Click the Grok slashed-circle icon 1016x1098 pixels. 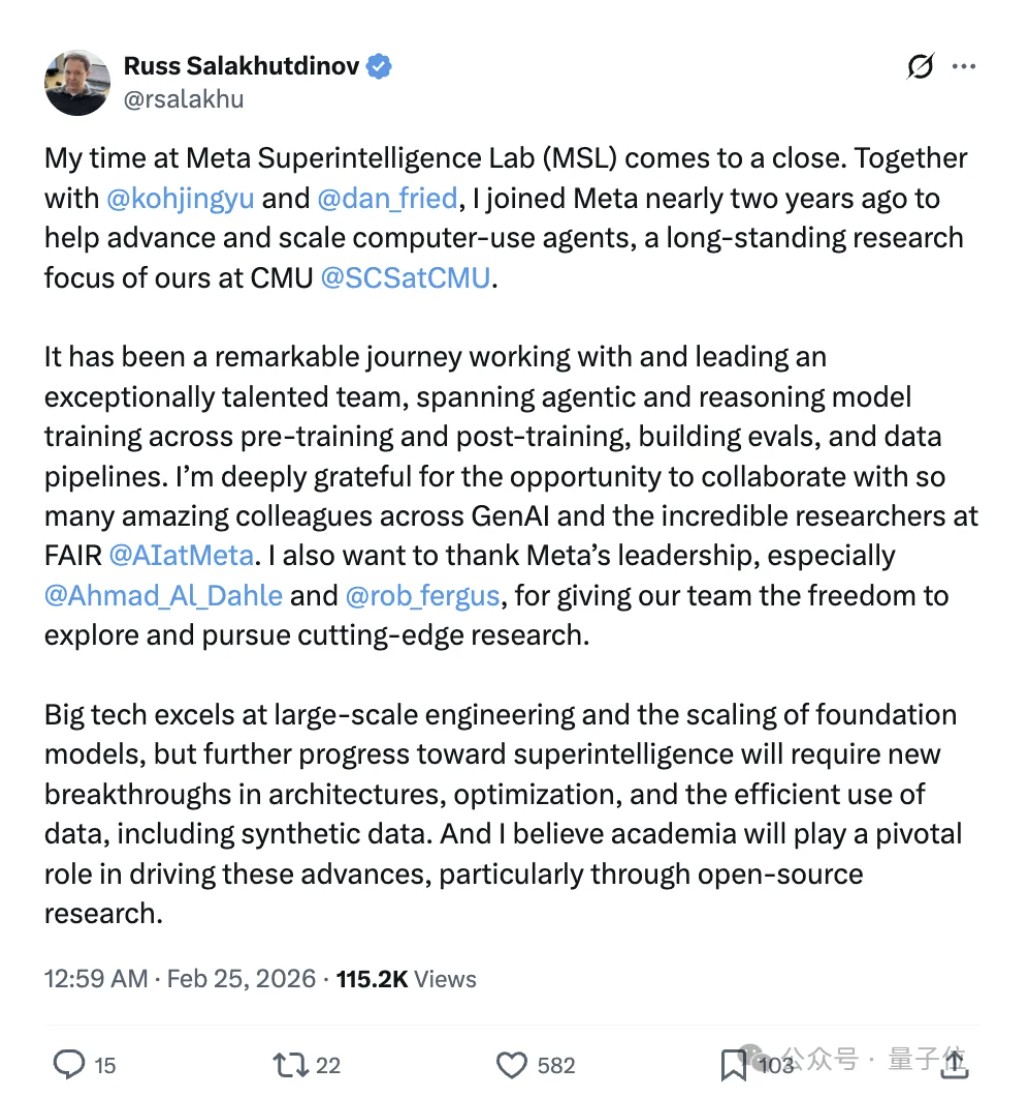tap(920, 66)
